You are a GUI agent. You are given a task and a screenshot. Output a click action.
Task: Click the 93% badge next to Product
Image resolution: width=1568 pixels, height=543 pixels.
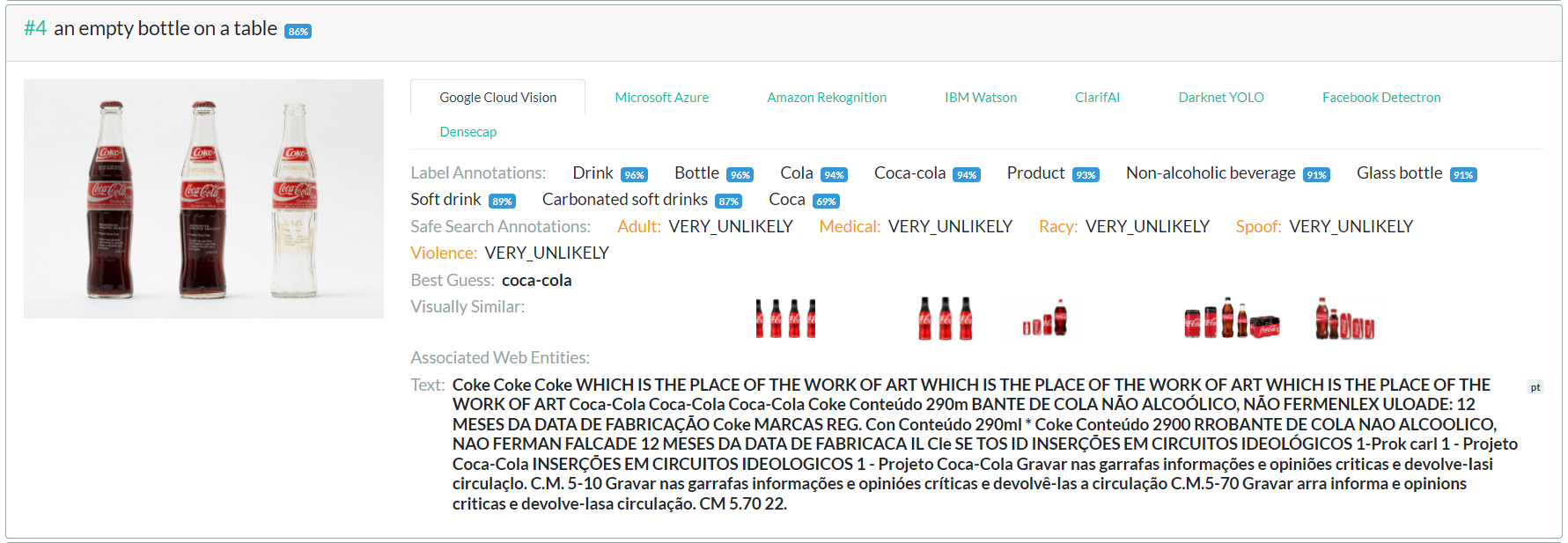click(1086, 175)
